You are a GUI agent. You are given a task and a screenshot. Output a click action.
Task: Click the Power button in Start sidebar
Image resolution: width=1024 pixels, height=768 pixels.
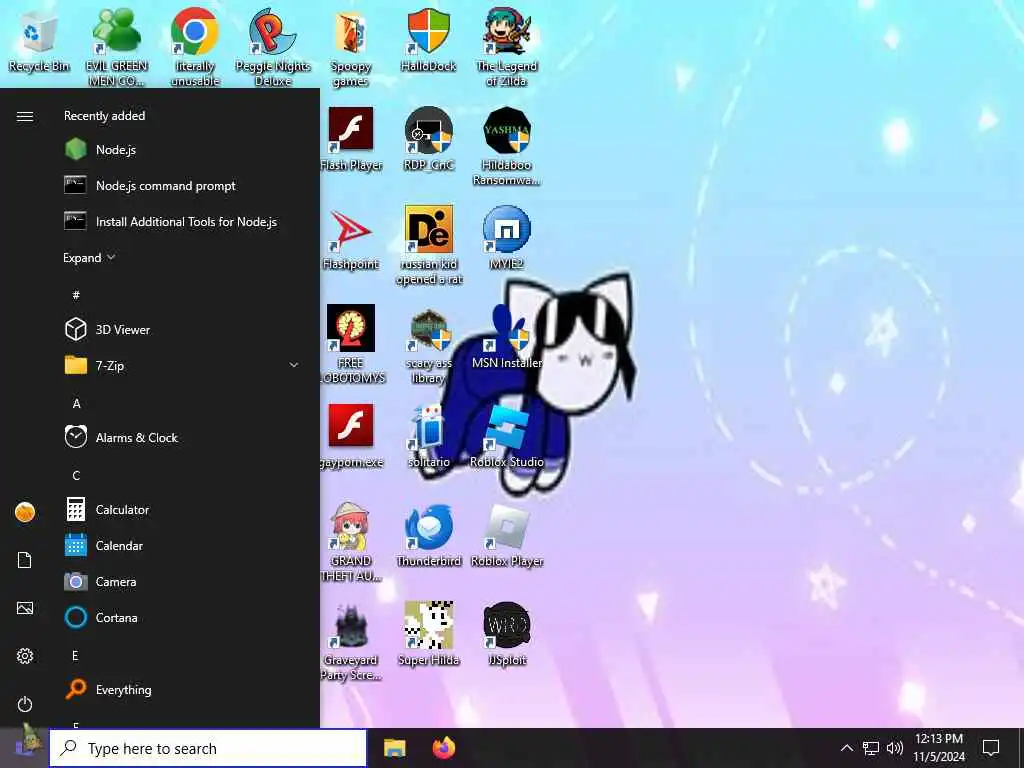click(x=25, y=704)
